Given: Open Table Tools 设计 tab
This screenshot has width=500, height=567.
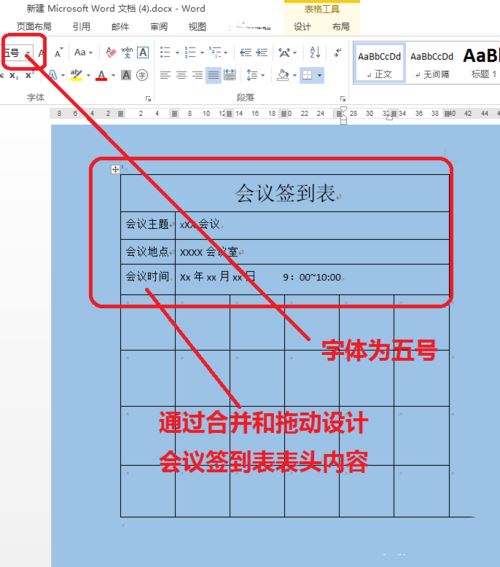Looking at the screenshot, I should coord(302,26).
